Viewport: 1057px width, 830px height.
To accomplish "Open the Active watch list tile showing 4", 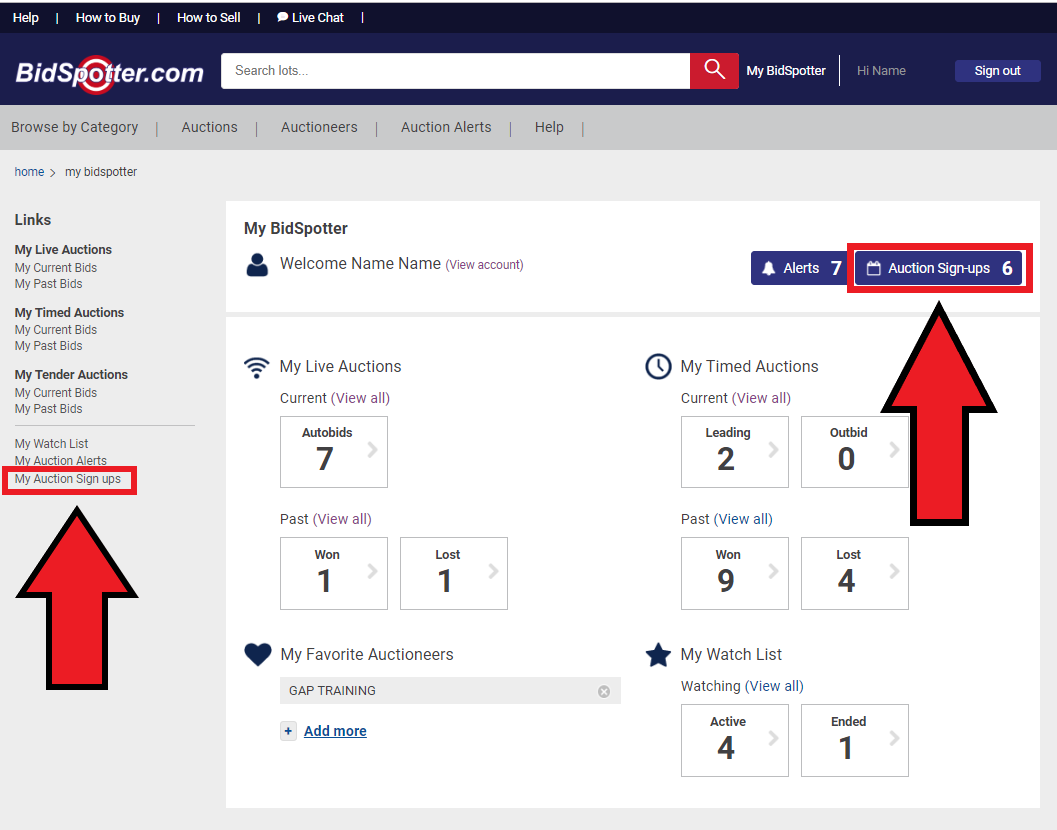I will click(x=735, y=740).
